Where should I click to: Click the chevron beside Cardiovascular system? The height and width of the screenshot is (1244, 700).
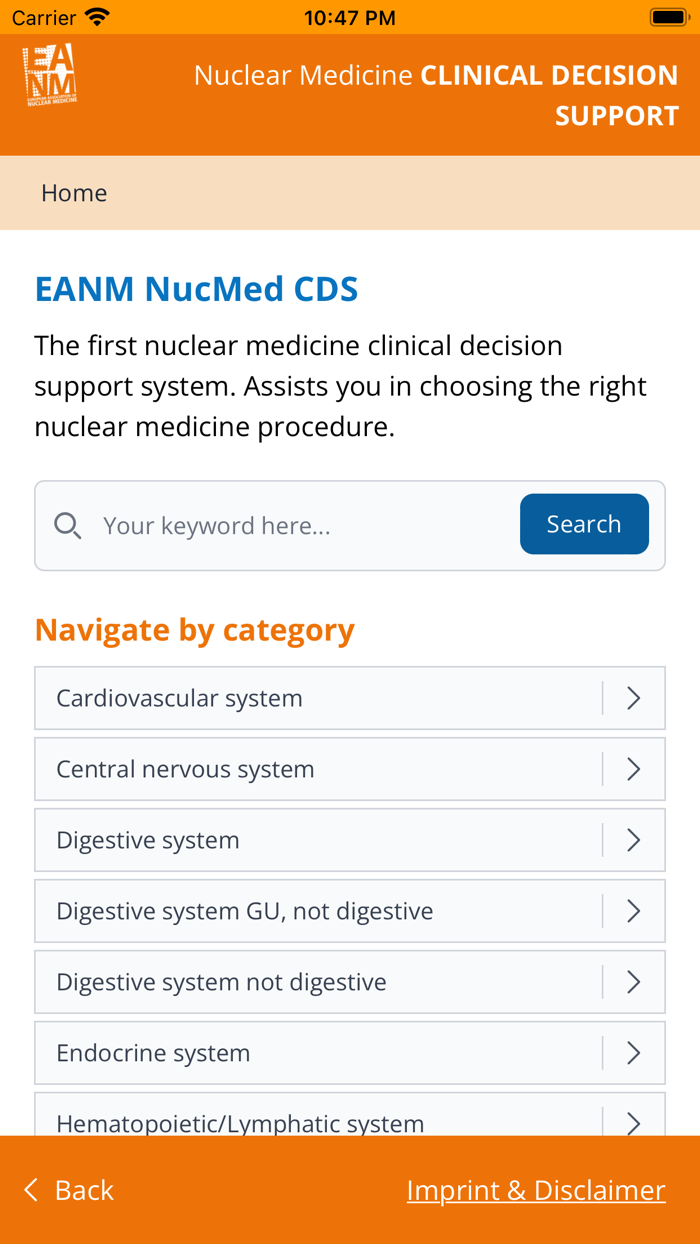pyautogui.click(x=632, y=698)
